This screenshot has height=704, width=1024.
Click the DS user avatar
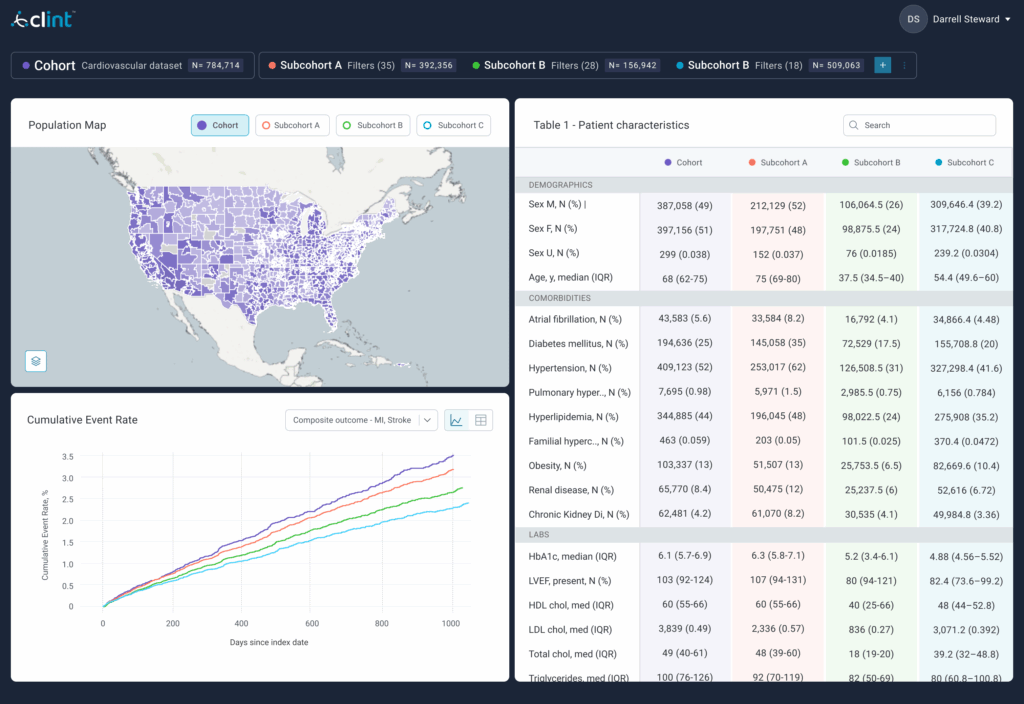tap(912, 19)
